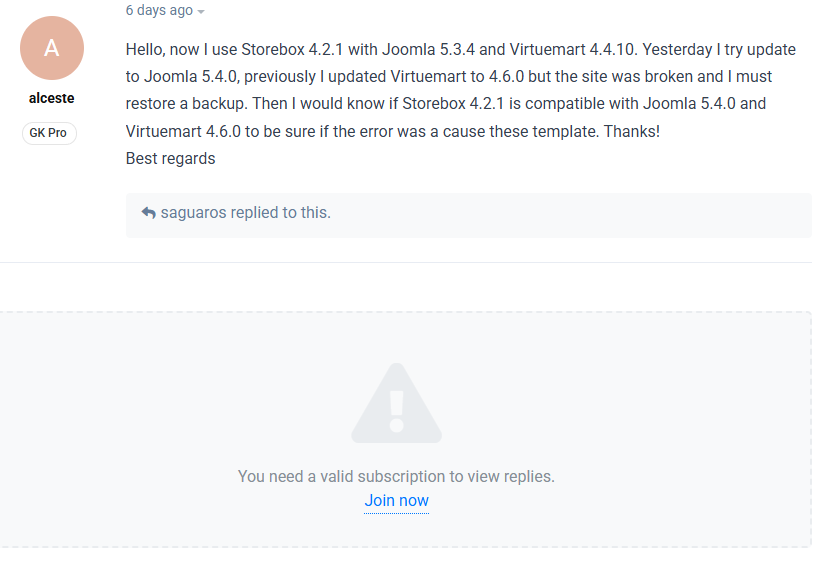
Task: Click the "Join now" link
Action: click(396, 501)
